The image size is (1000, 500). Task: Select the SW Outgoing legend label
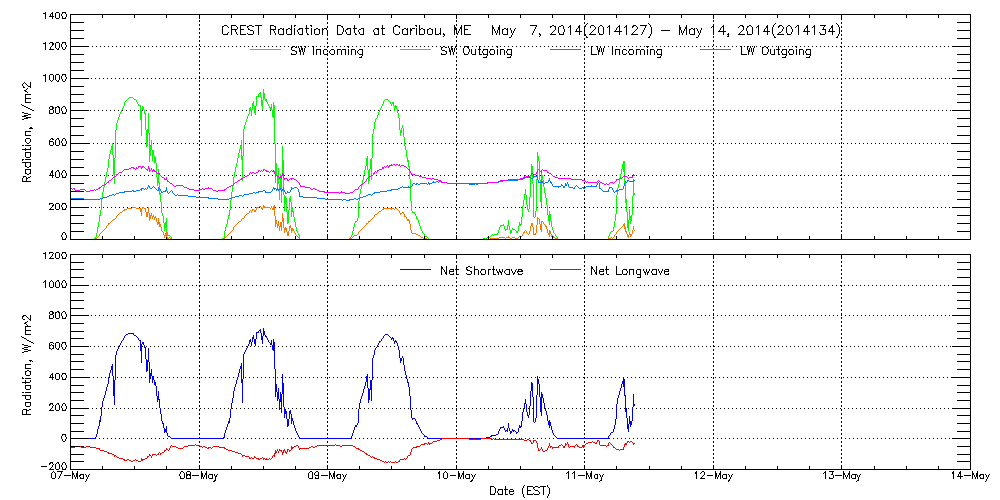tap(476, 51)
